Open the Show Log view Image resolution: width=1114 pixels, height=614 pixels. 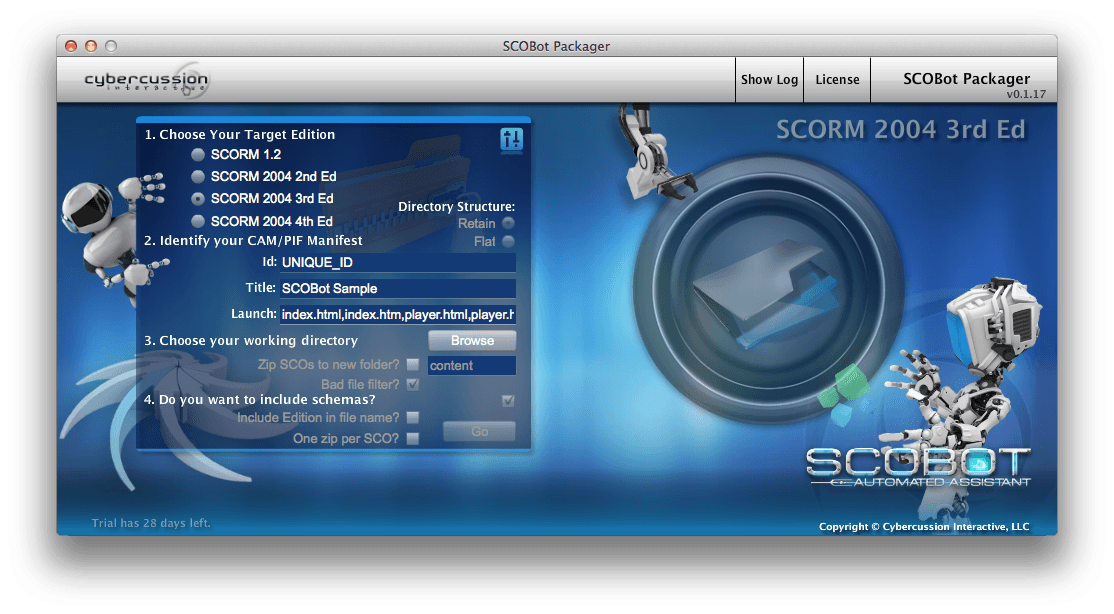pos(769,80)
